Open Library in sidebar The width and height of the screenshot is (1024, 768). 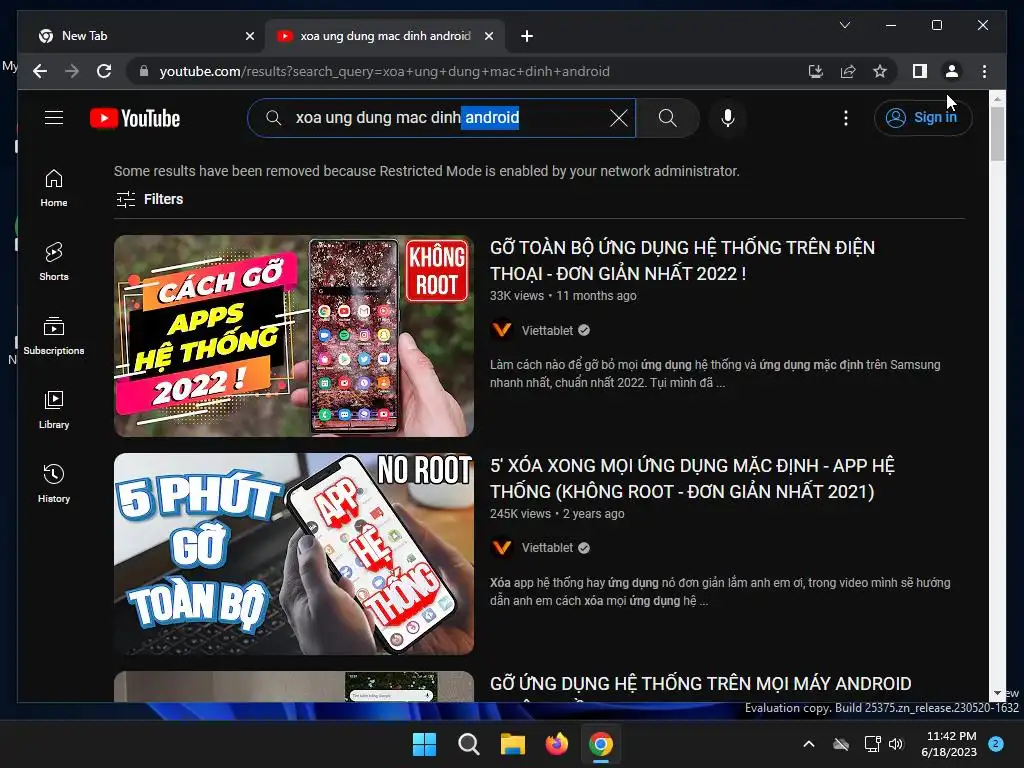(54, 409)
